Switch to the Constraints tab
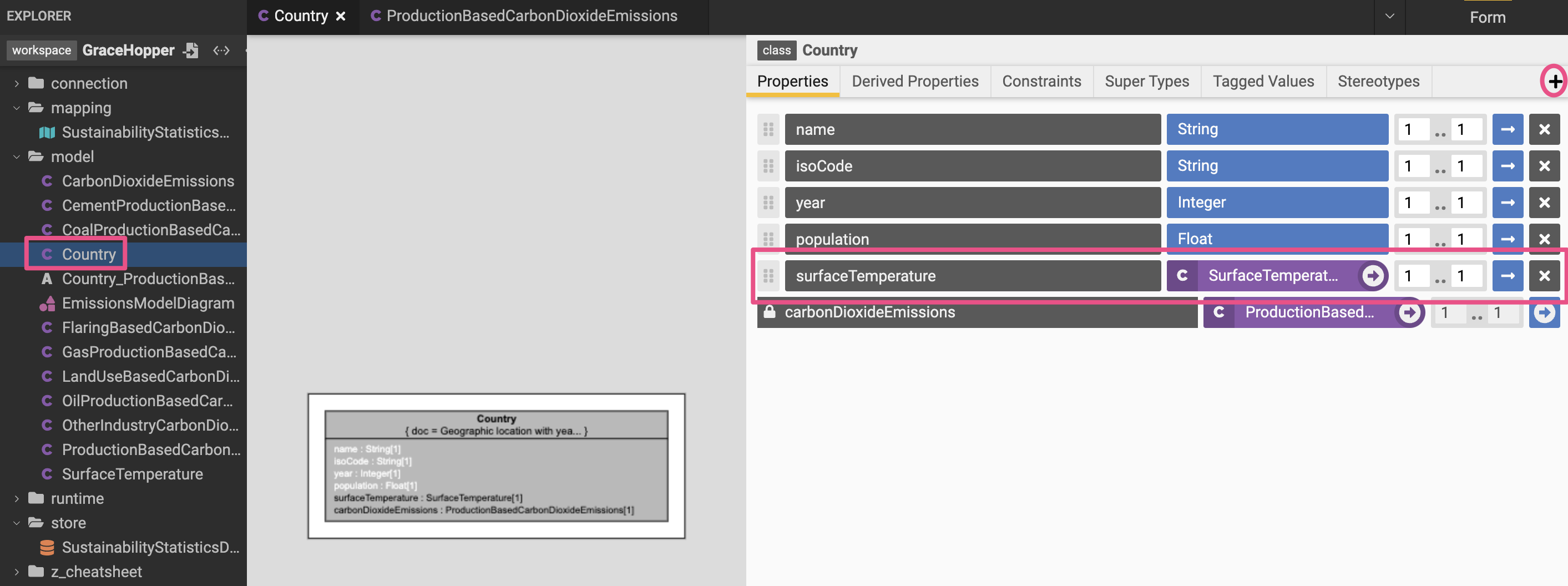 coord(1041,81)
